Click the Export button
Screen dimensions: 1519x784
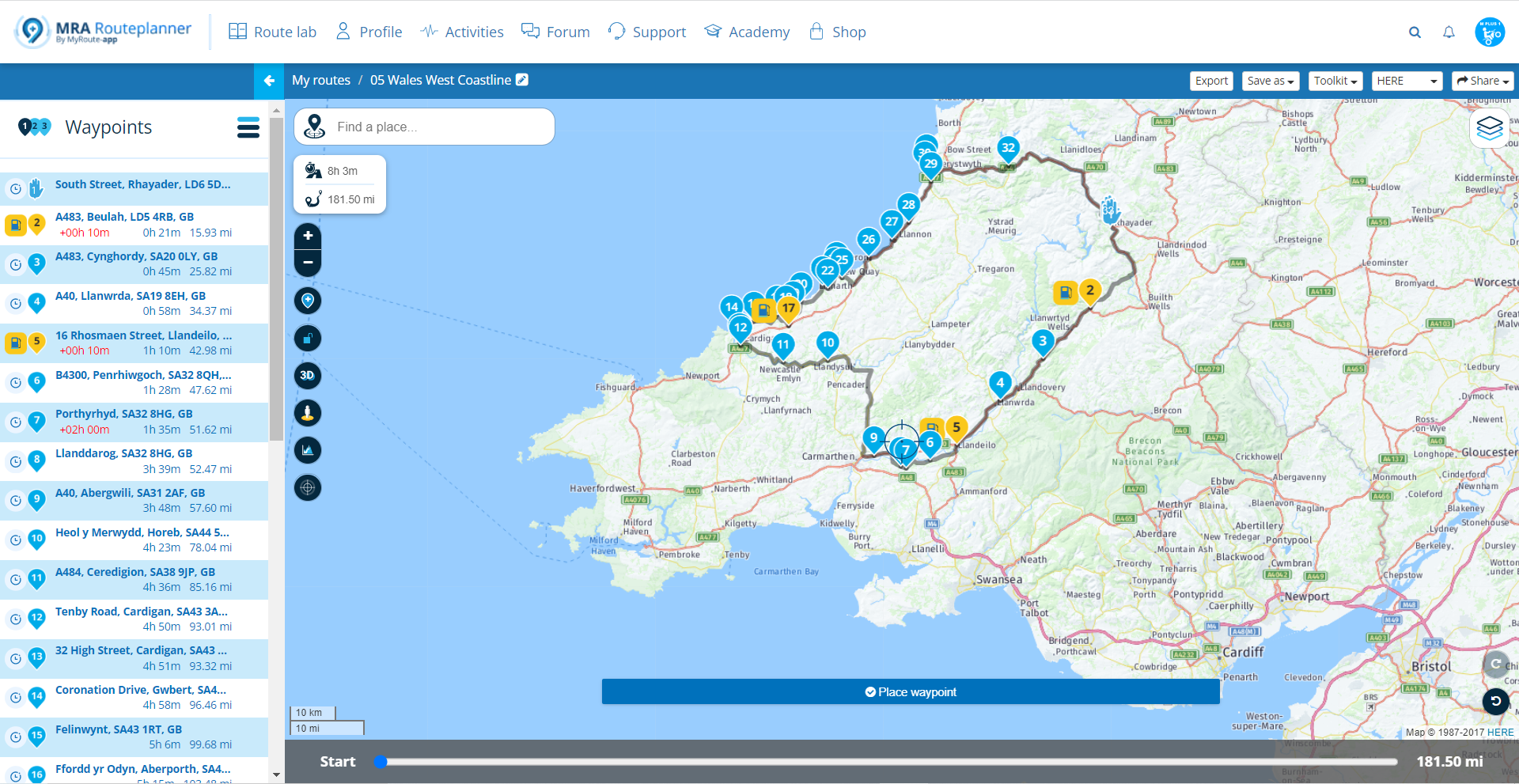coord(1211,81)
